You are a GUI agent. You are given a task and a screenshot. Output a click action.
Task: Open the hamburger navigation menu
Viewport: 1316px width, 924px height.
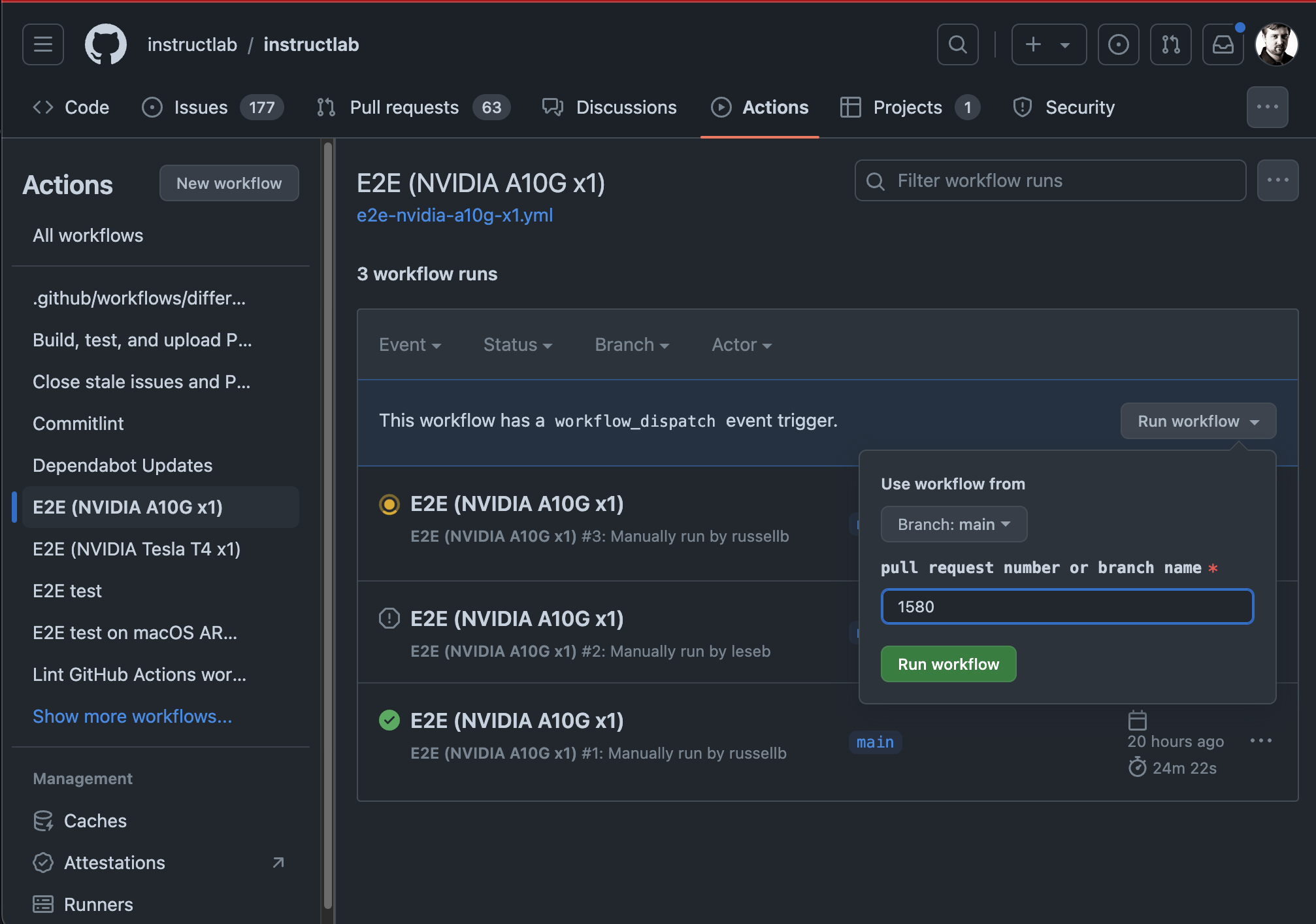pyautogui.click(x=43, y=44)
